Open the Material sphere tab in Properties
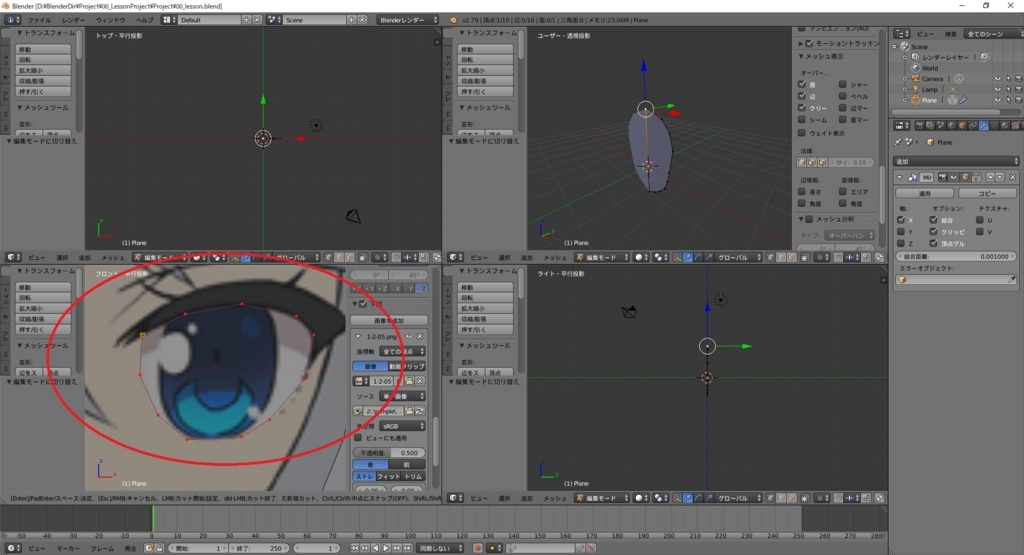 click(1004, 125)
